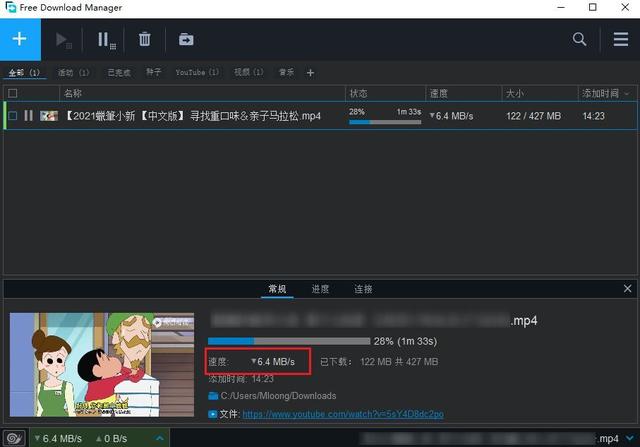The image size is (640, 447).
Task: Click large progress bar in details panel
Action: tap(289, 341)
